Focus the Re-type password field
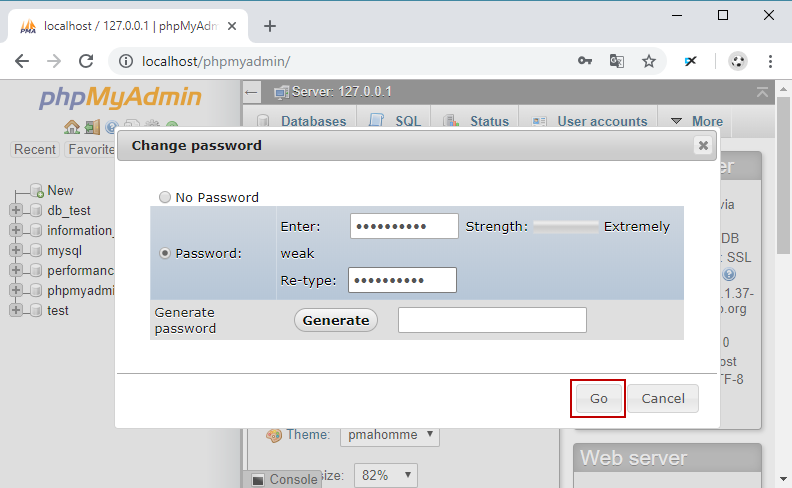792x488 pixels. coord(402,280)
